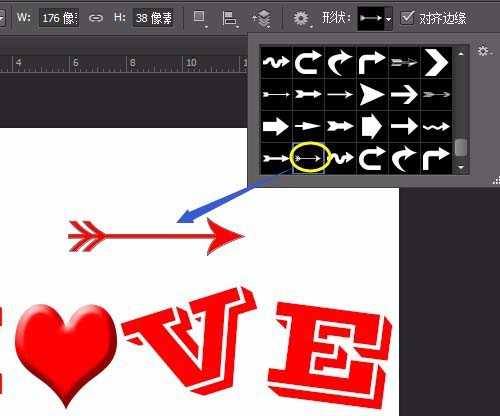Select the U-turn arrow in the bottom row
This screenshot has height=416, width=500.
[372, 158]
